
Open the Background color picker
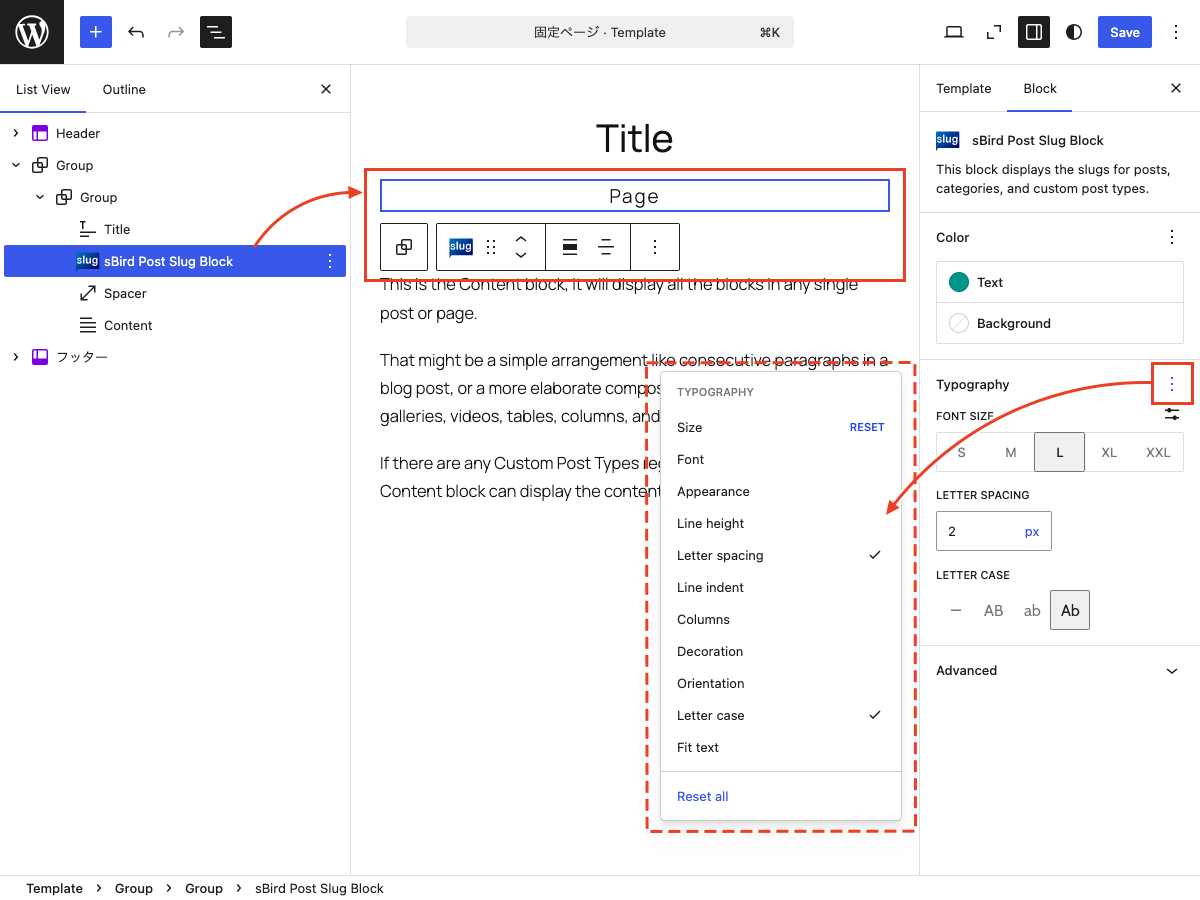(x=1060, y=323)
